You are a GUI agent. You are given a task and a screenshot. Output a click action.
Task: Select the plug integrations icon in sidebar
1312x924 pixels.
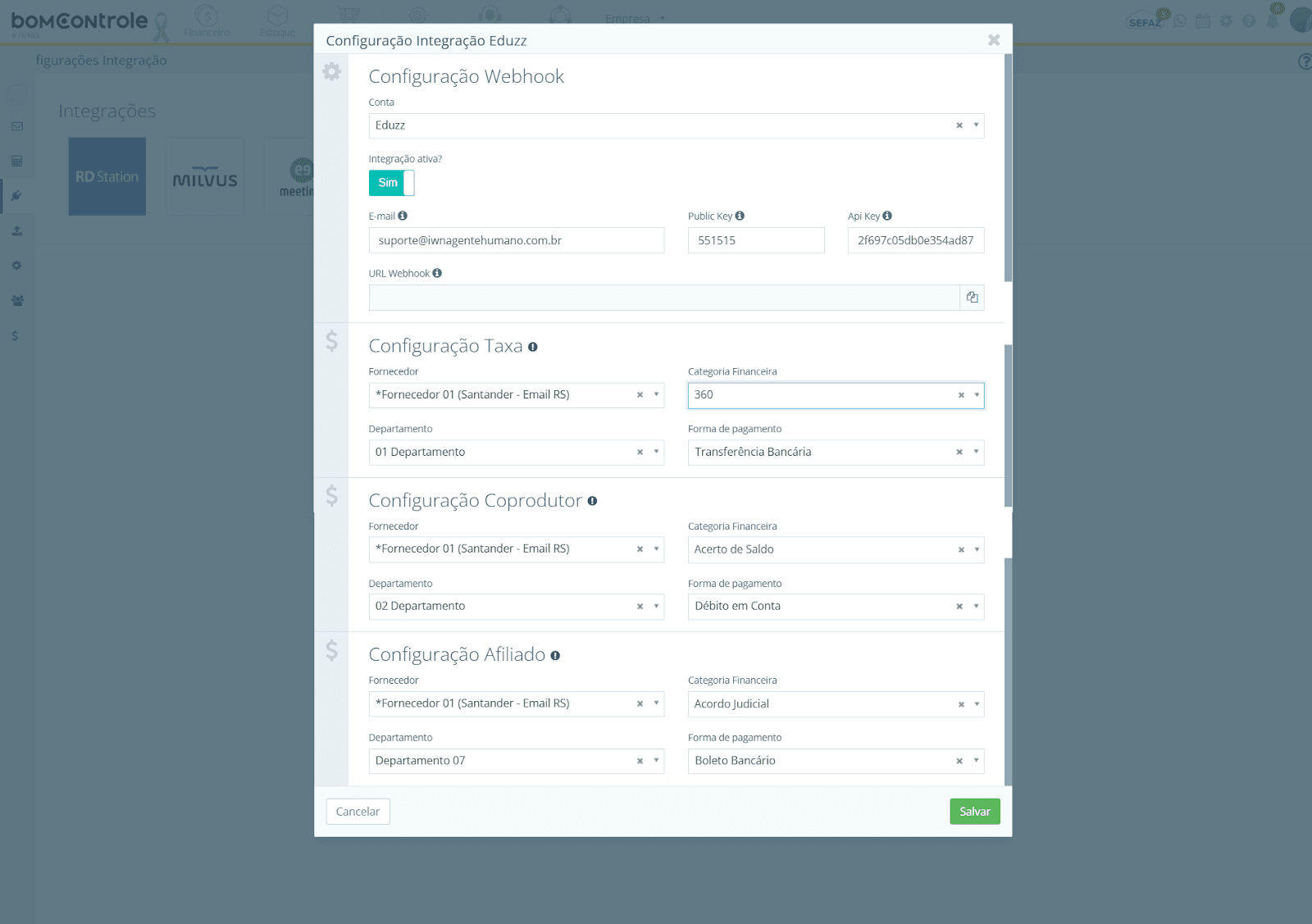tap(17, 196)
